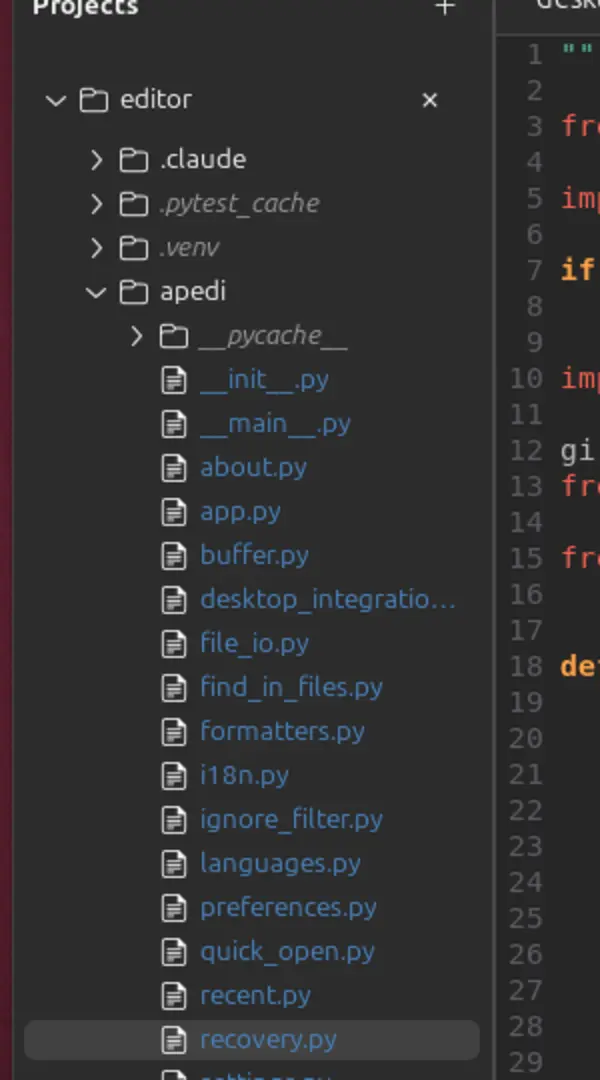This screenshot has width=600, height=1080.
Task: Open i18n.py from the tree
Action: pos(245,777)
